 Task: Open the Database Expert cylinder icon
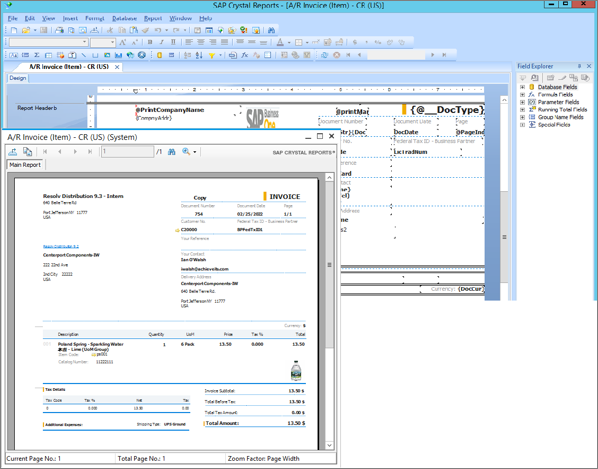[159, 55]
